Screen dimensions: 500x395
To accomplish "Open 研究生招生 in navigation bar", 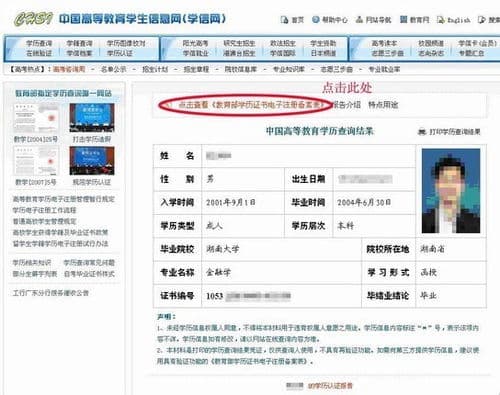I will [x=239, y=43].
